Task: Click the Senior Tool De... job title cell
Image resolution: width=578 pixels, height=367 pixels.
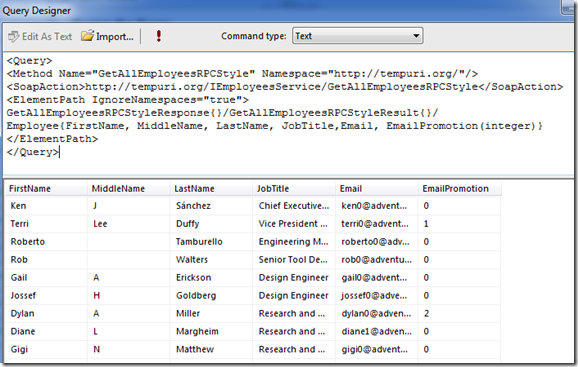Action: (294, 260)
